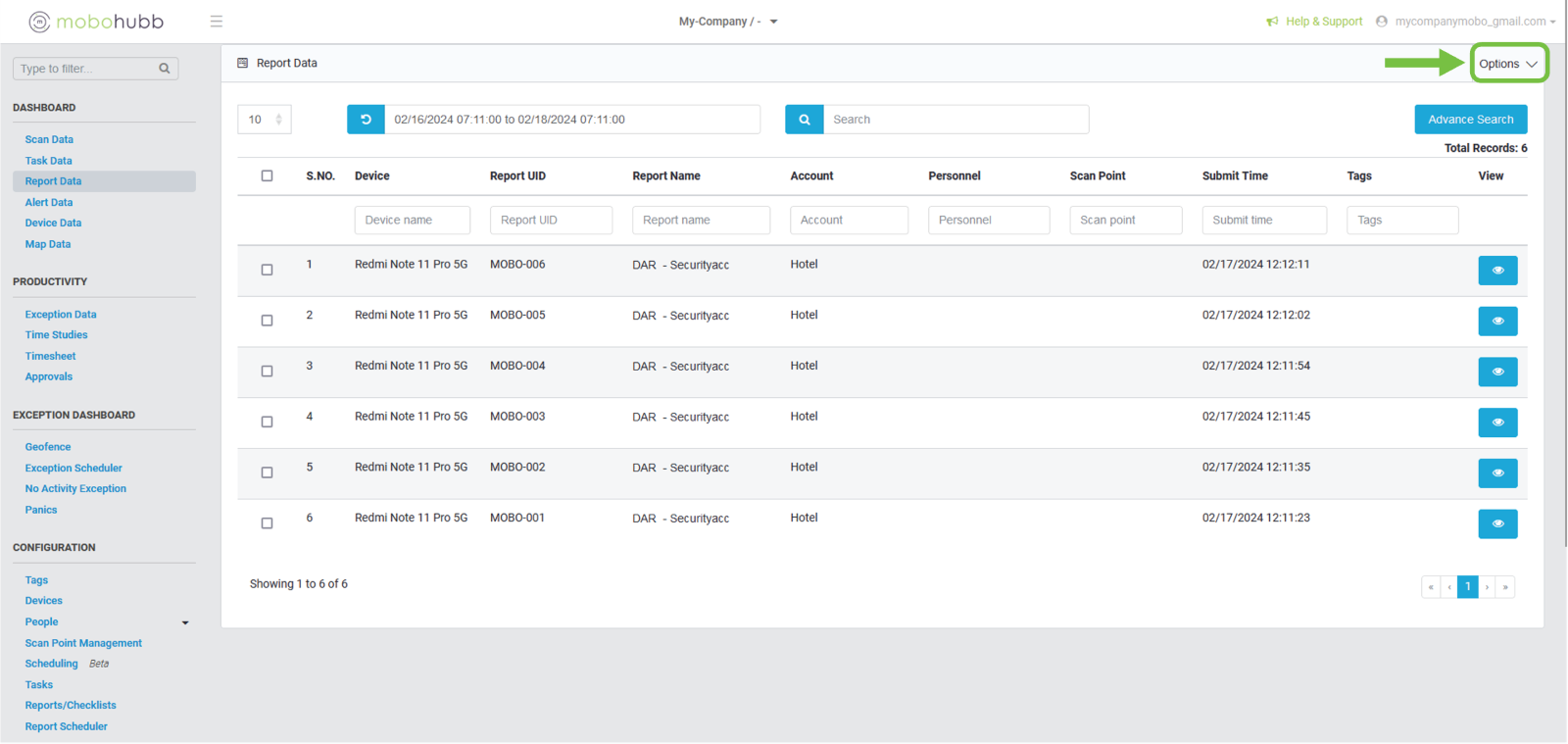Click the blue date range reset icon

click(366, 120)
